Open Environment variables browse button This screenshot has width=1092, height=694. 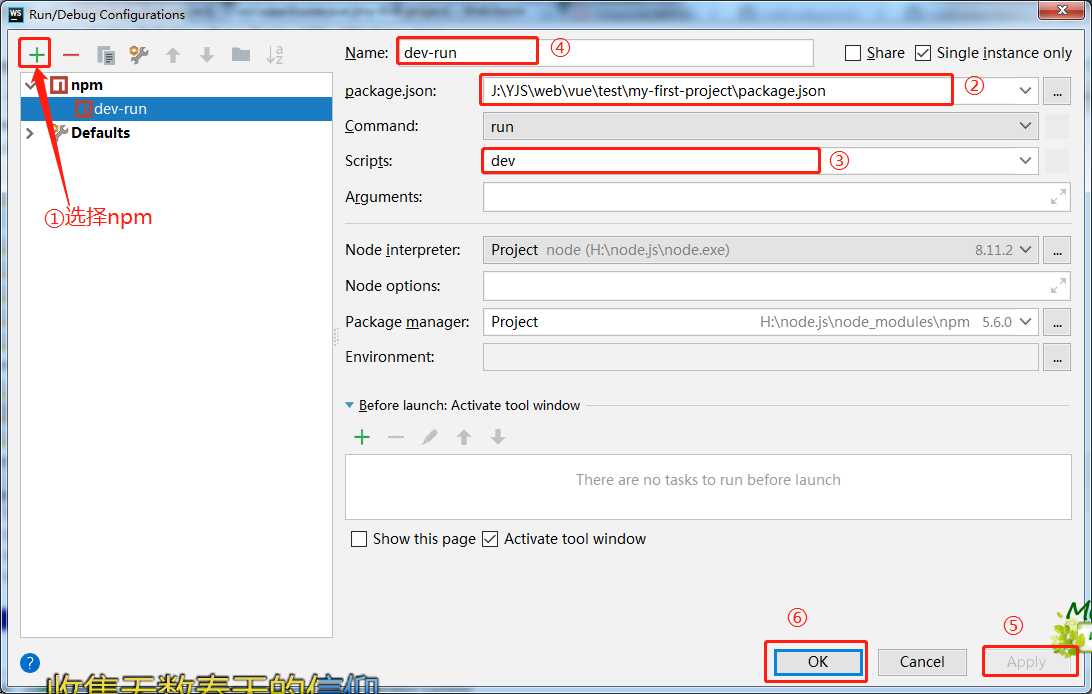click(1056, 358)
